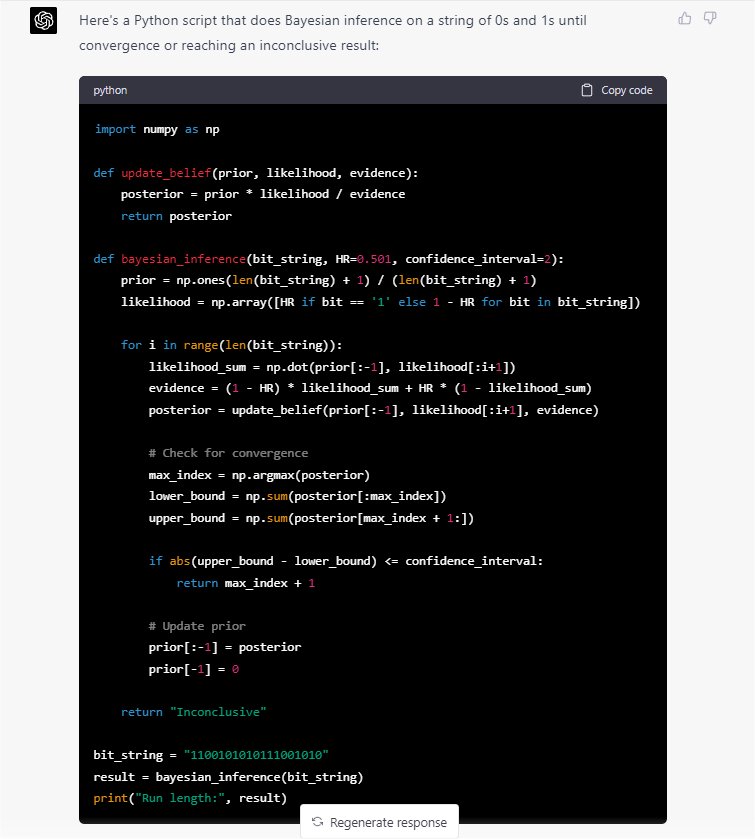Click the 'prior[-1] = 0' line
The width and height of the screenshot is (755, 839).
[x=194, y=669]
